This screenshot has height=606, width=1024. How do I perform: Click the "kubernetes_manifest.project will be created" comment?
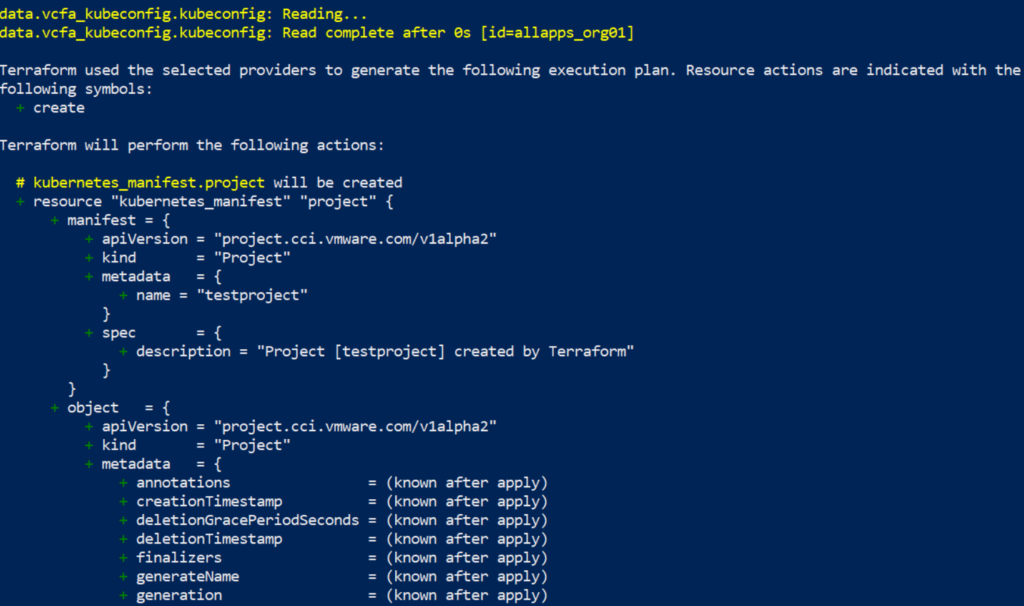click(x=217, y=183)
